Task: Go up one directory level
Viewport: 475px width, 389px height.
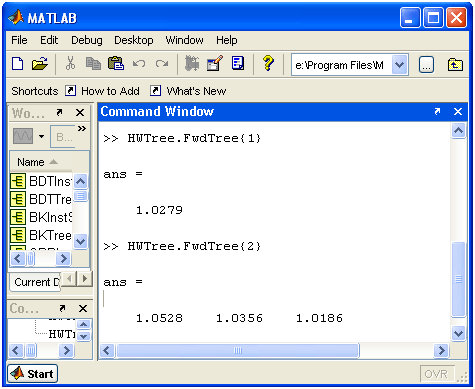Action: click(455, 64)
